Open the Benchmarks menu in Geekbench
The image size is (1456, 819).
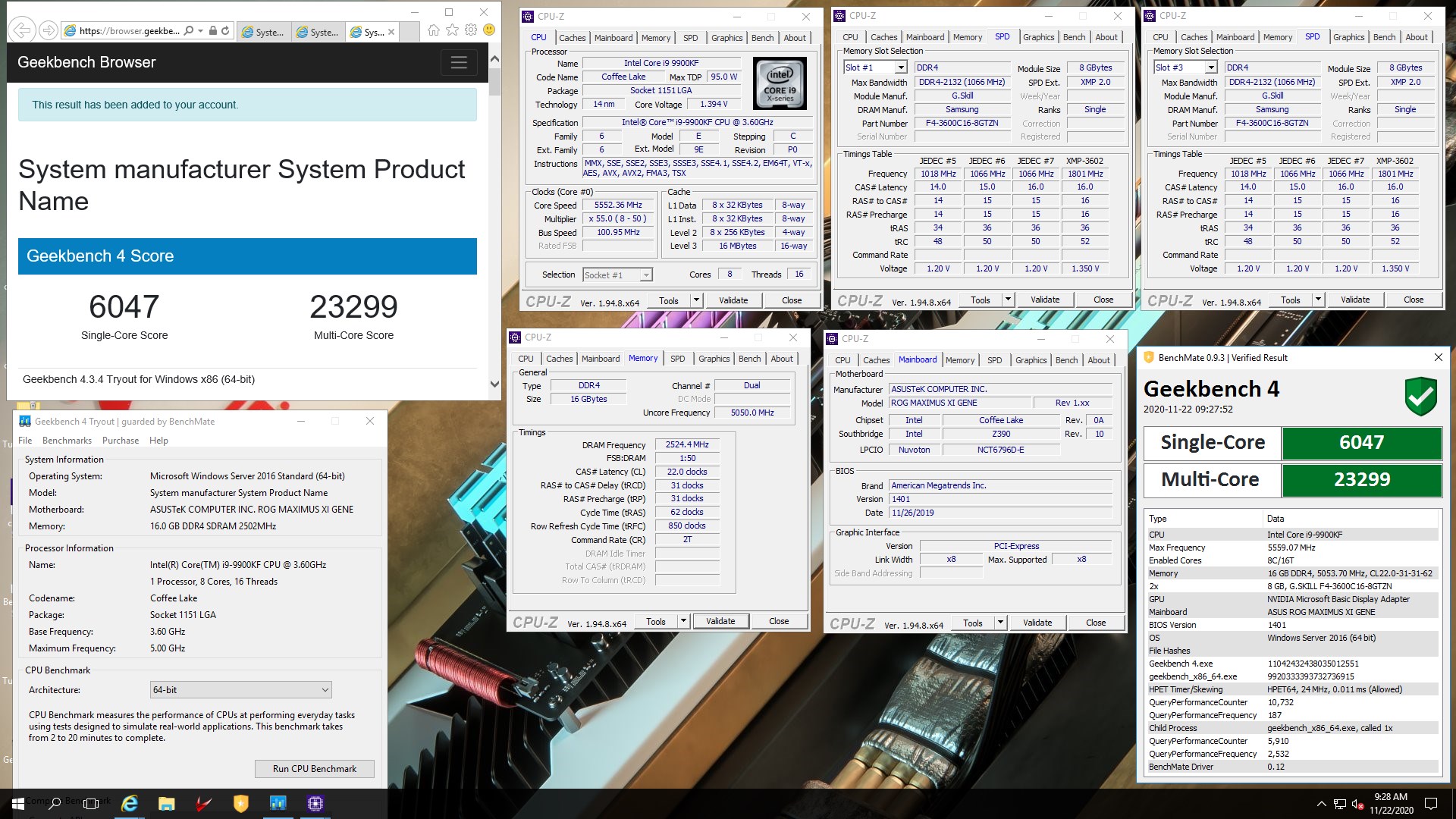tap(67, 441)
